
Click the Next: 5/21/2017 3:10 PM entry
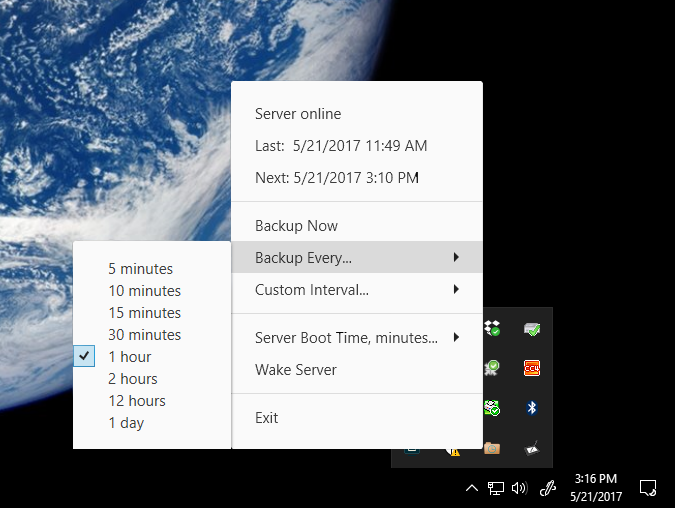click(x=337, y=177)
